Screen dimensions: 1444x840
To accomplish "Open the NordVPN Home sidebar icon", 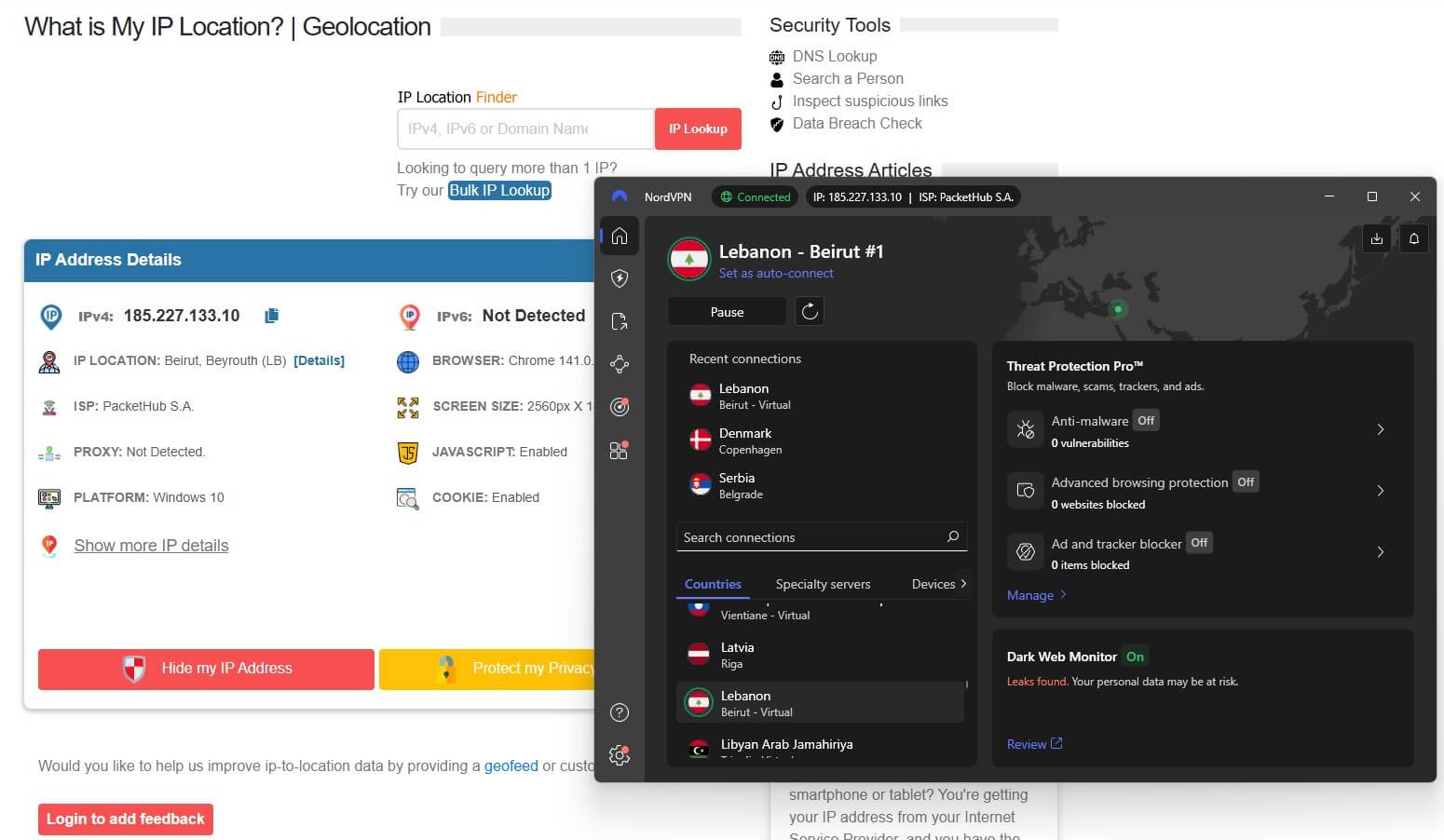I will 620,236.
